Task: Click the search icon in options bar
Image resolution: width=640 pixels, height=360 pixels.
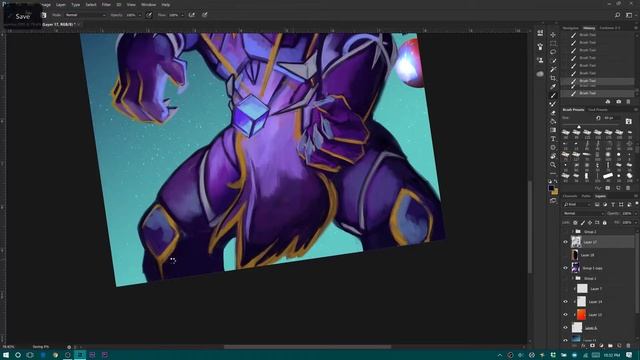Action: 618,15
